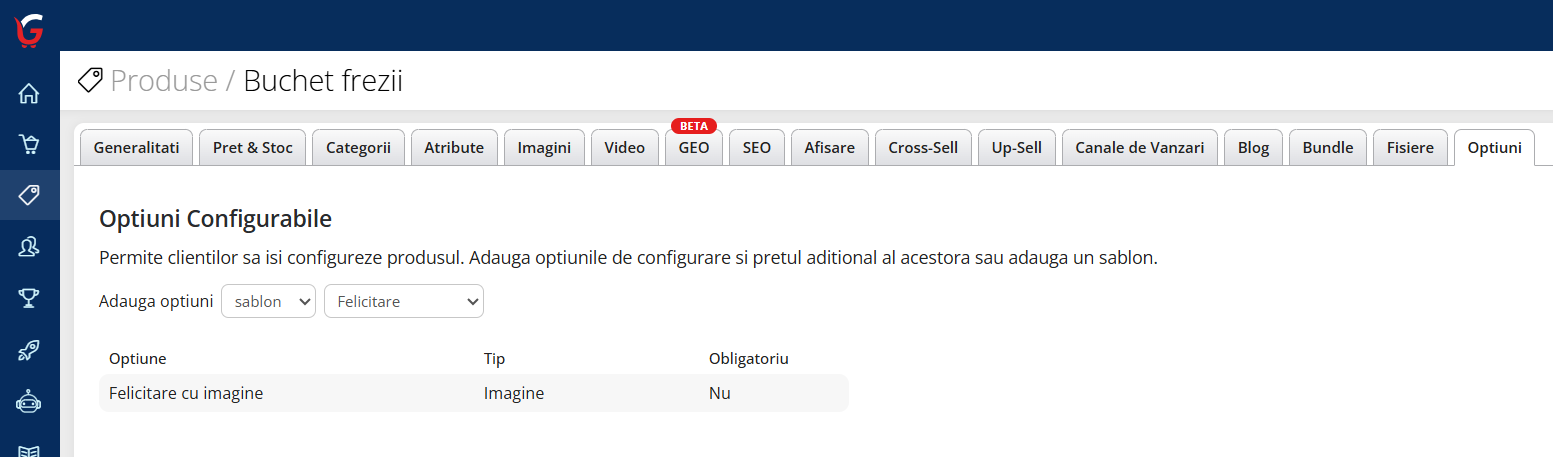Open the Afisare tab
Image resolution: width=1553 pixels, height=457 pixels.
pyautogui.click(x=830, y=147)
